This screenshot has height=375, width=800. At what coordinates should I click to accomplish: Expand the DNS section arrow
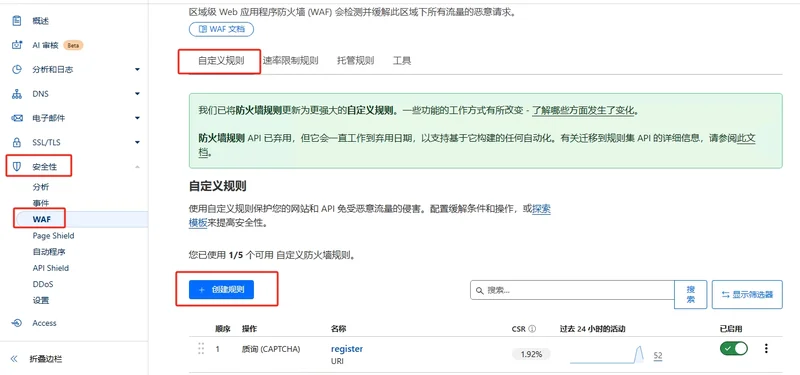(x=137, y=94)
